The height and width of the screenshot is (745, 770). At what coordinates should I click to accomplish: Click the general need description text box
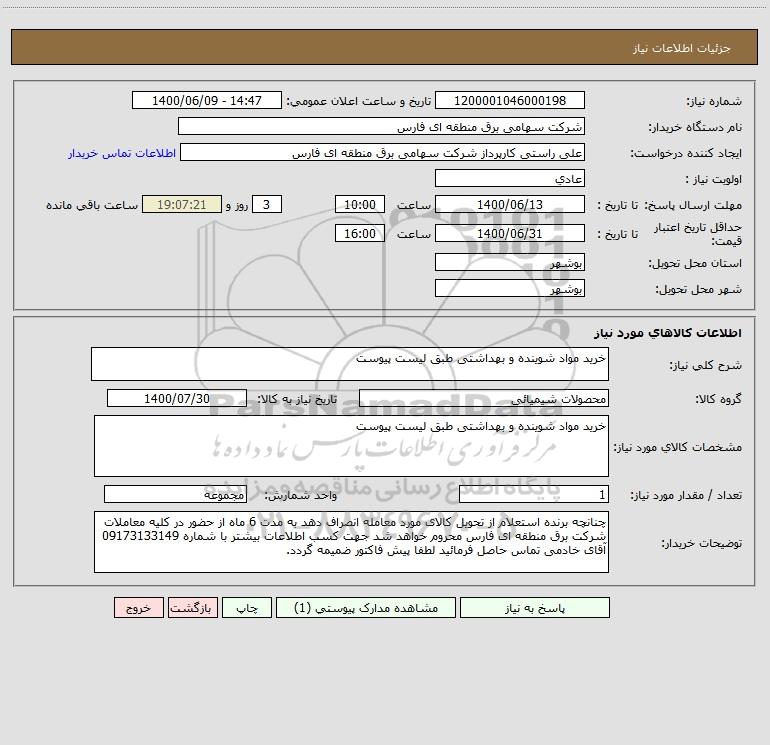(350, 364)
